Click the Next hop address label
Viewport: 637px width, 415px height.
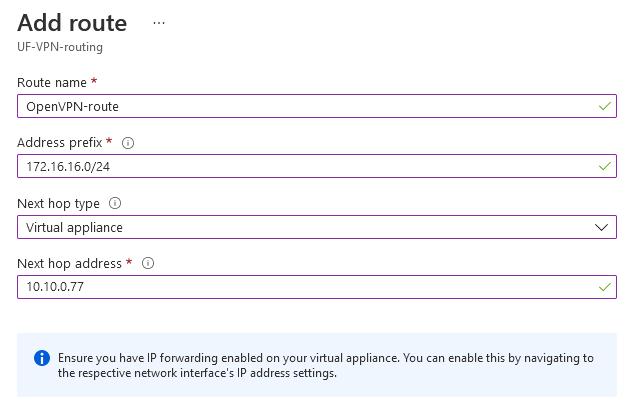pos(69,263)
